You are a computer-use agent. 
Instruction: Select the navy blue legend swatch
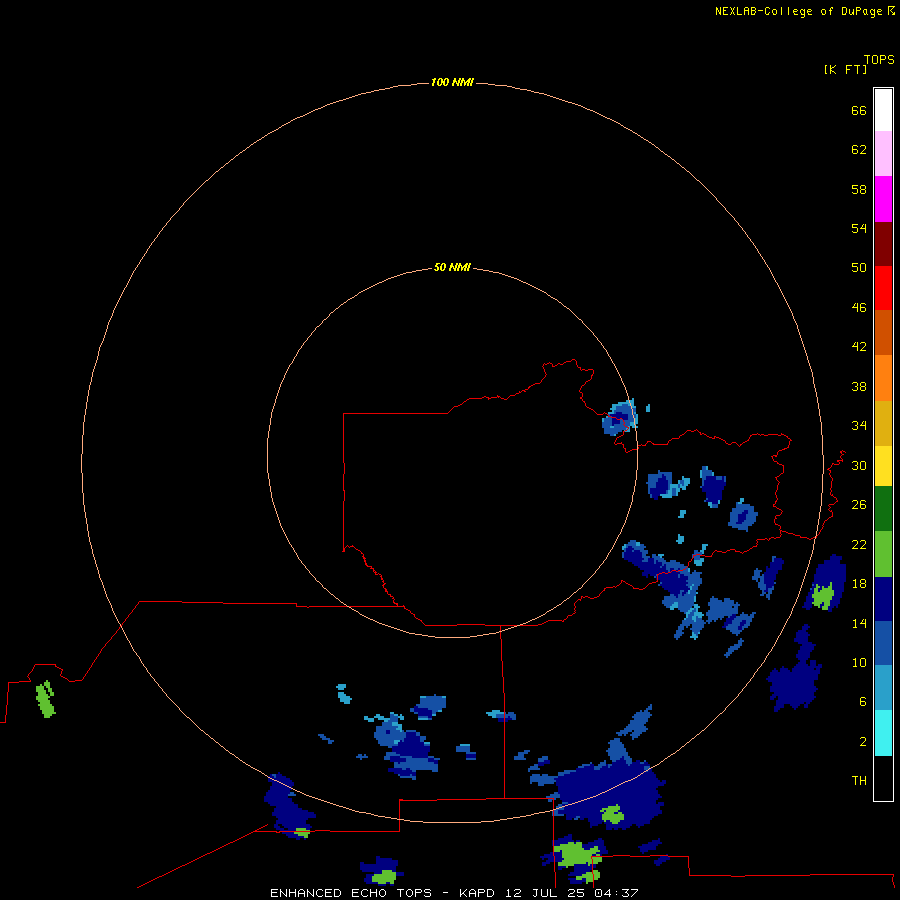[883, 599]
